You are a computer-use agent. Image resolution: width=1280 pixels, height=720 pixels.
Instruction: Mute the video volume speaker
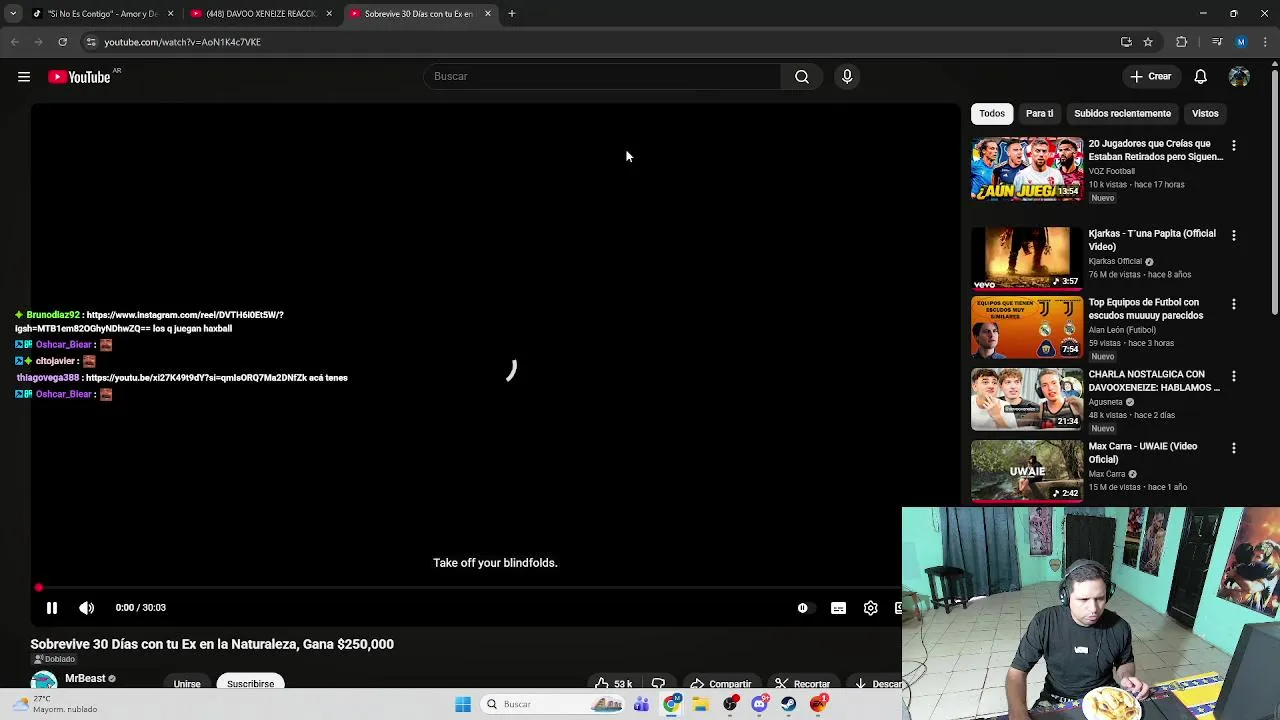click(87, 608)
